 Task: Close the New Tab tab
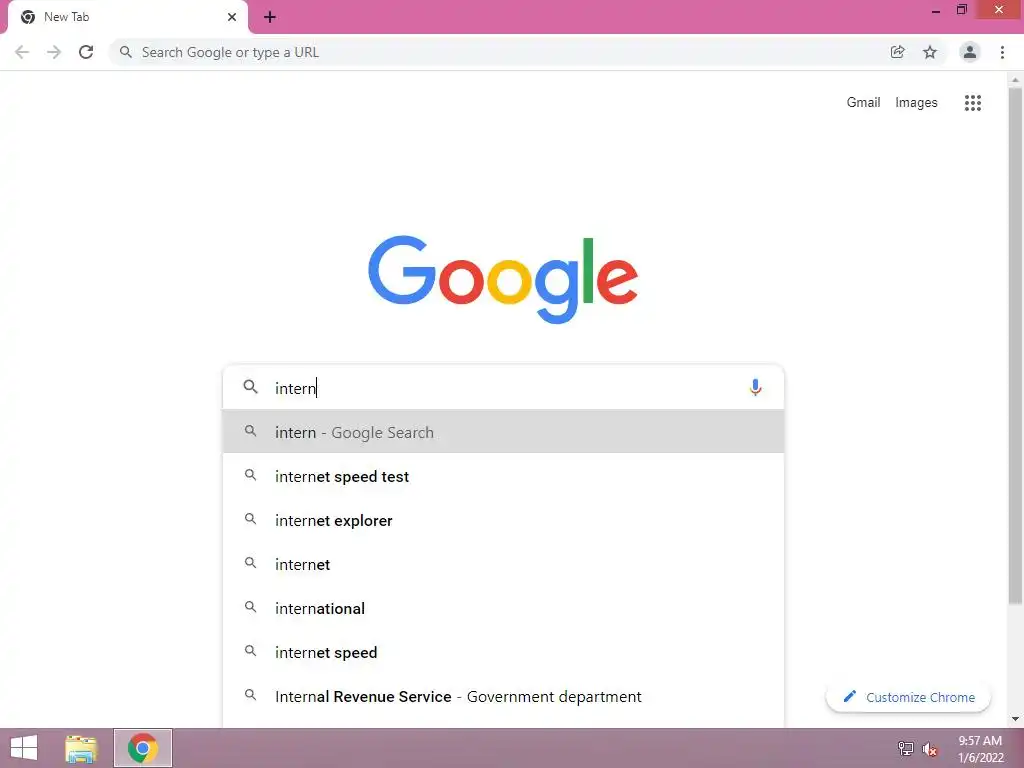232,17
